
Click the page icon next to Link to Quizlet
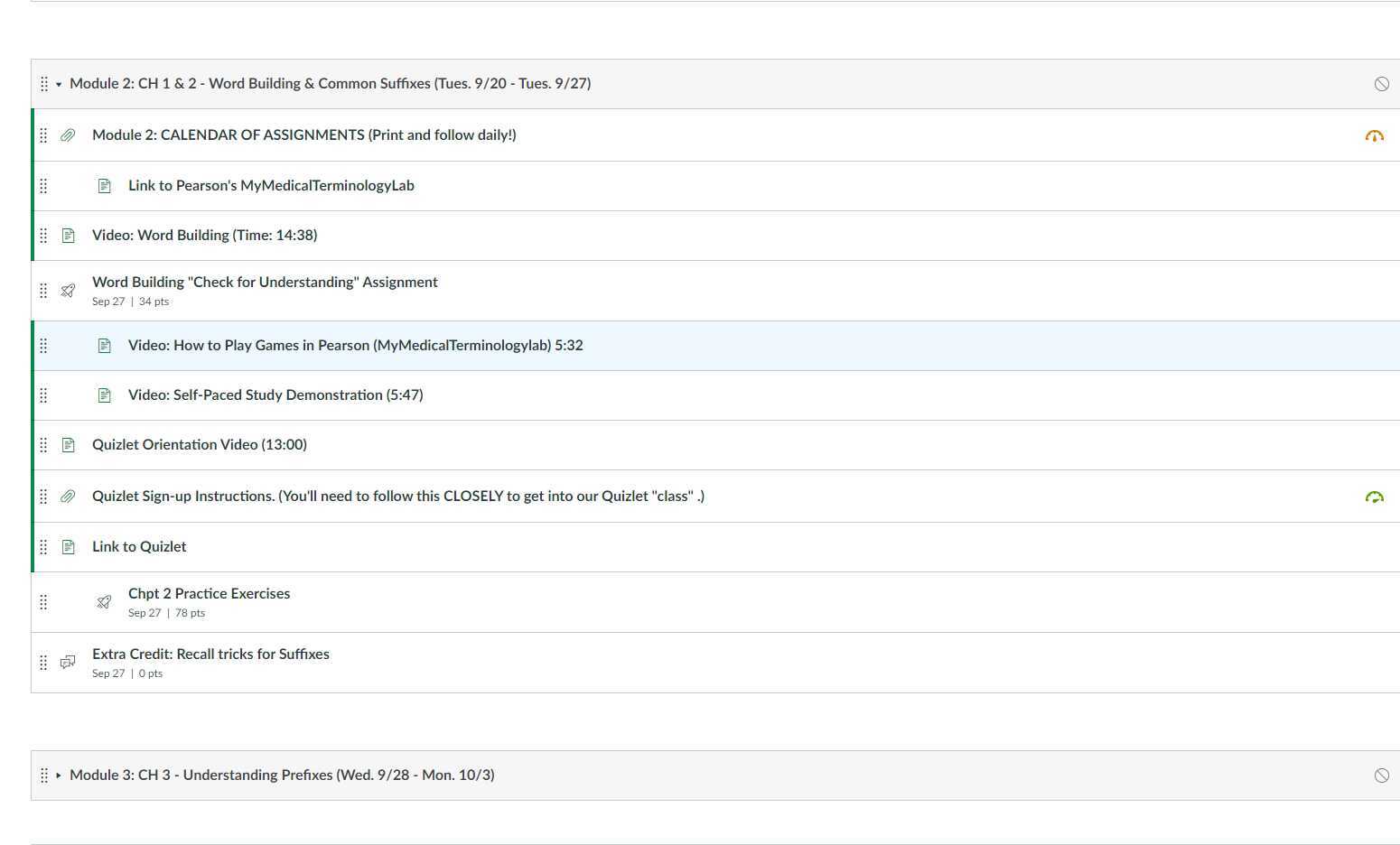coord(68,546)
